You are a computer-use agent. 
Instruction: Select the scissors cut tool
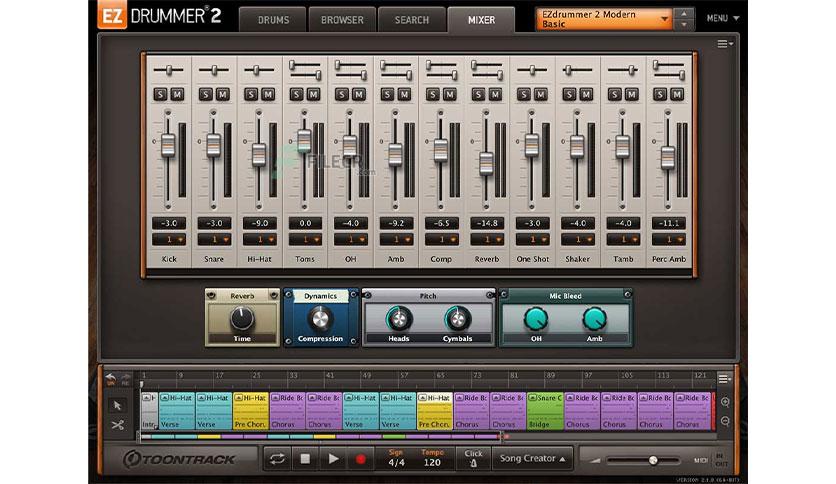click(117, 425)
